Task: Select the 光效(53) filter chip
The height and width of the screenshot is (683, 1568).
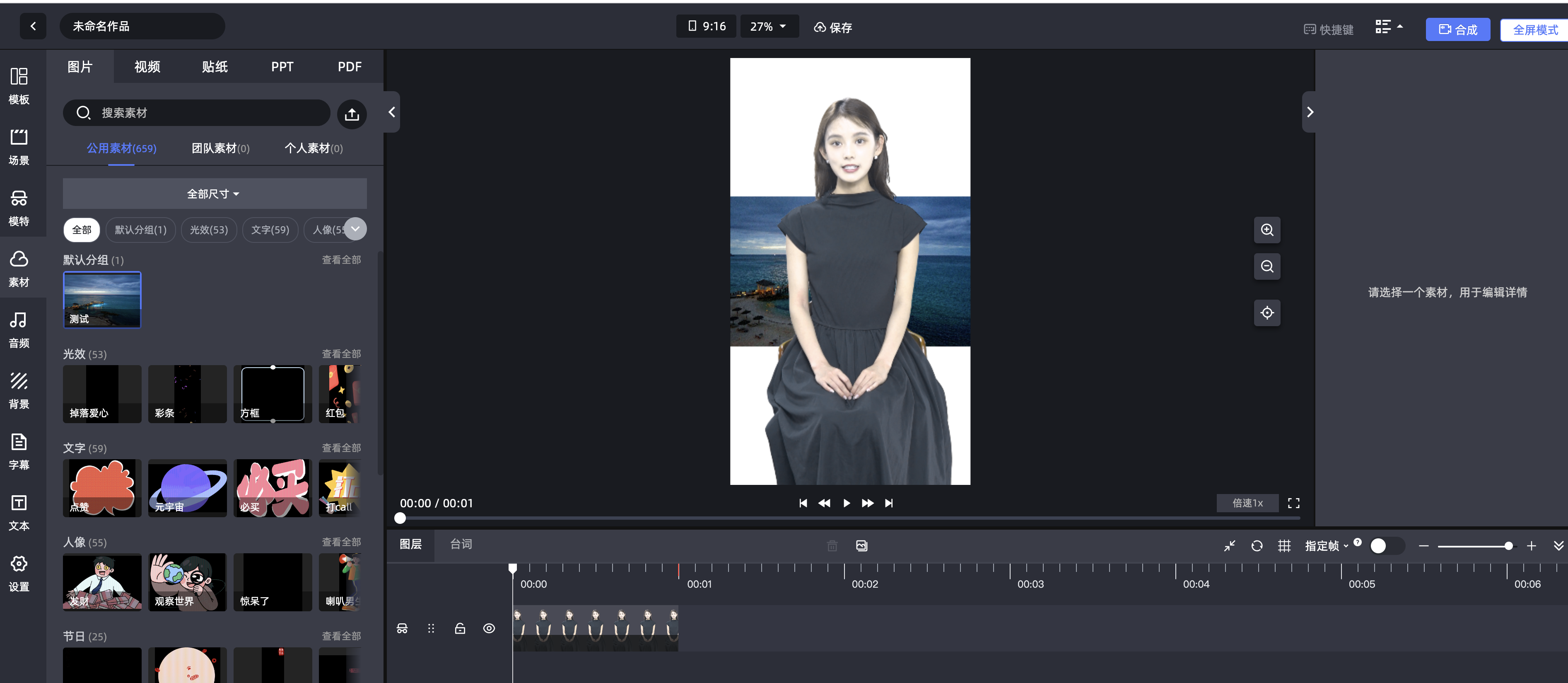Action: pos(209,230)
